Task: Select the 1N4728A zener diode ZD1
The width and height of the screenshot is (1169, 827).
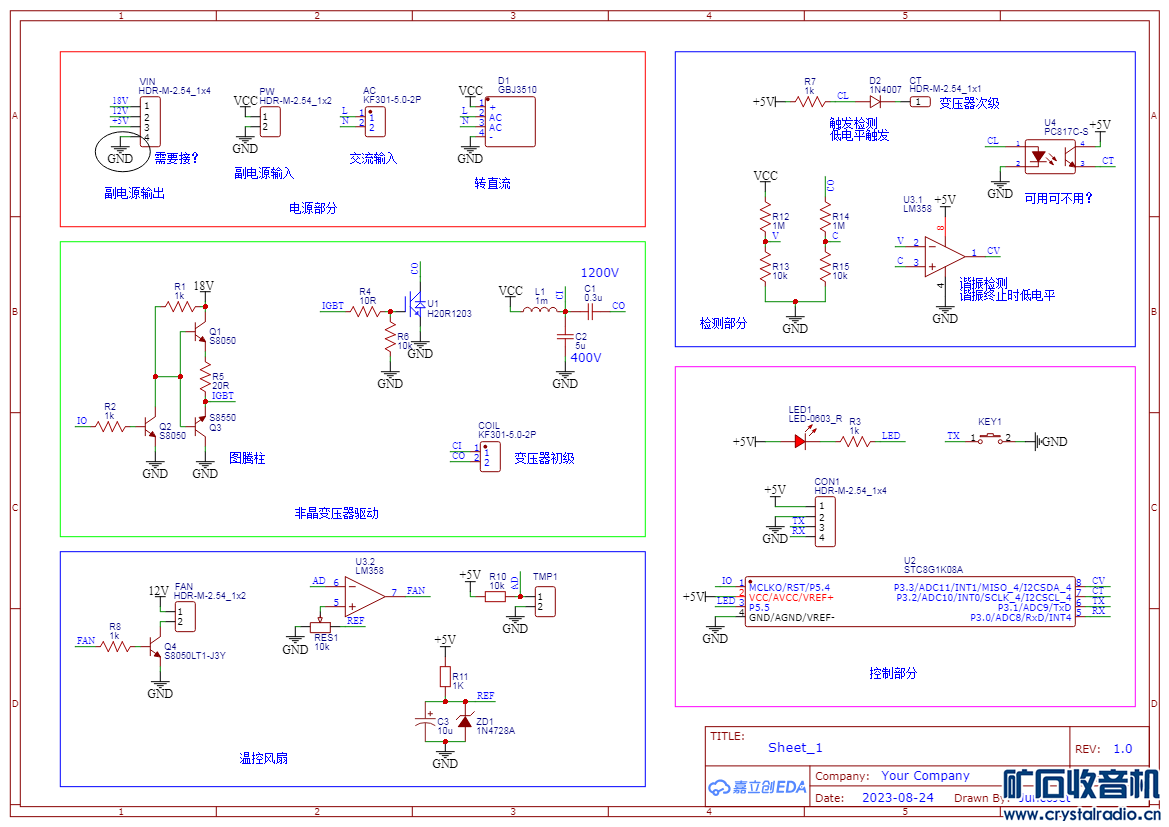Action: coord(465,720)
